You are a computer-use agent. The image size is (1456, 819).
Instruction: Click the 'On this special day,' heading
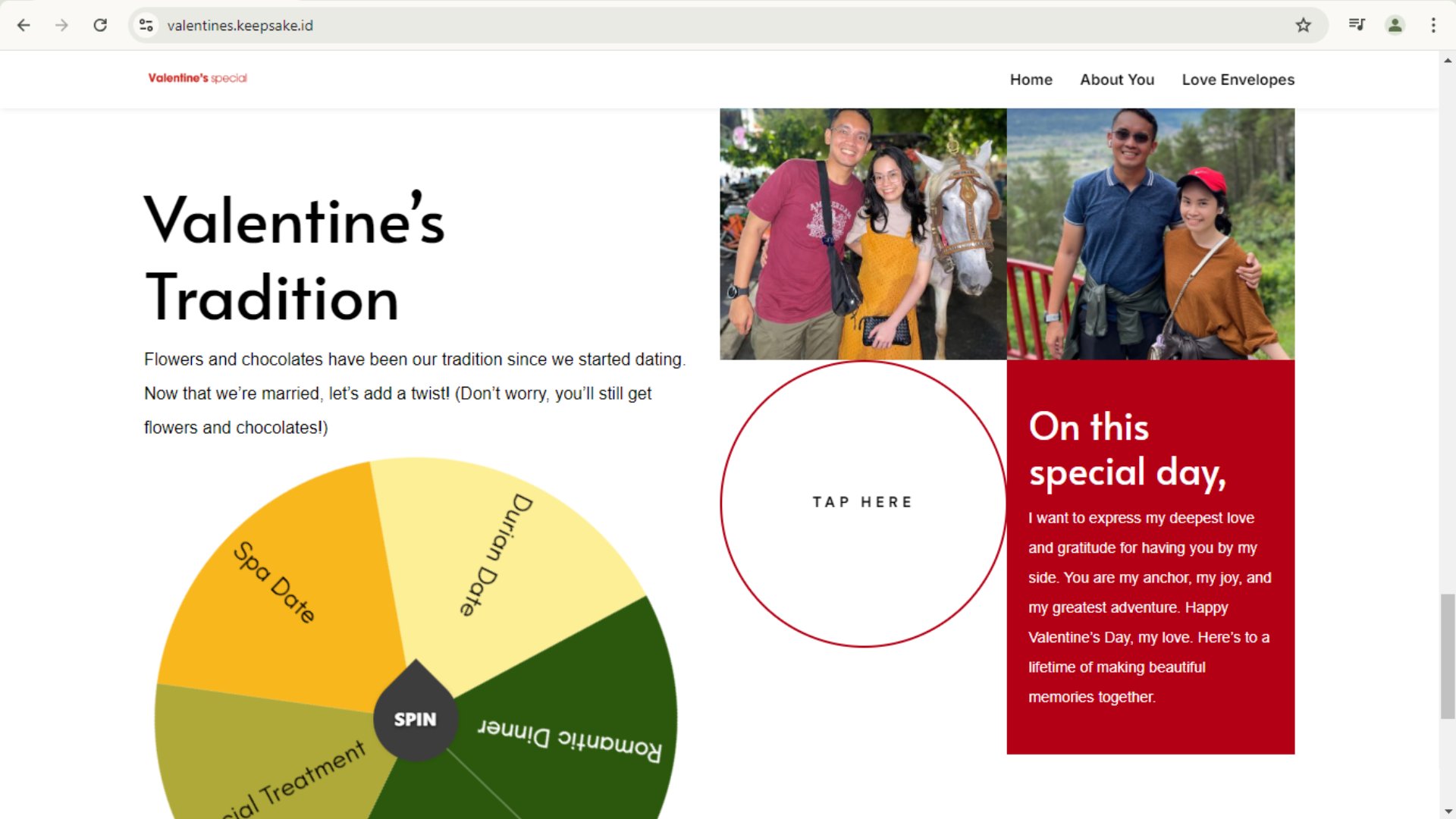pyautogui.click(x=1127, y=450)
